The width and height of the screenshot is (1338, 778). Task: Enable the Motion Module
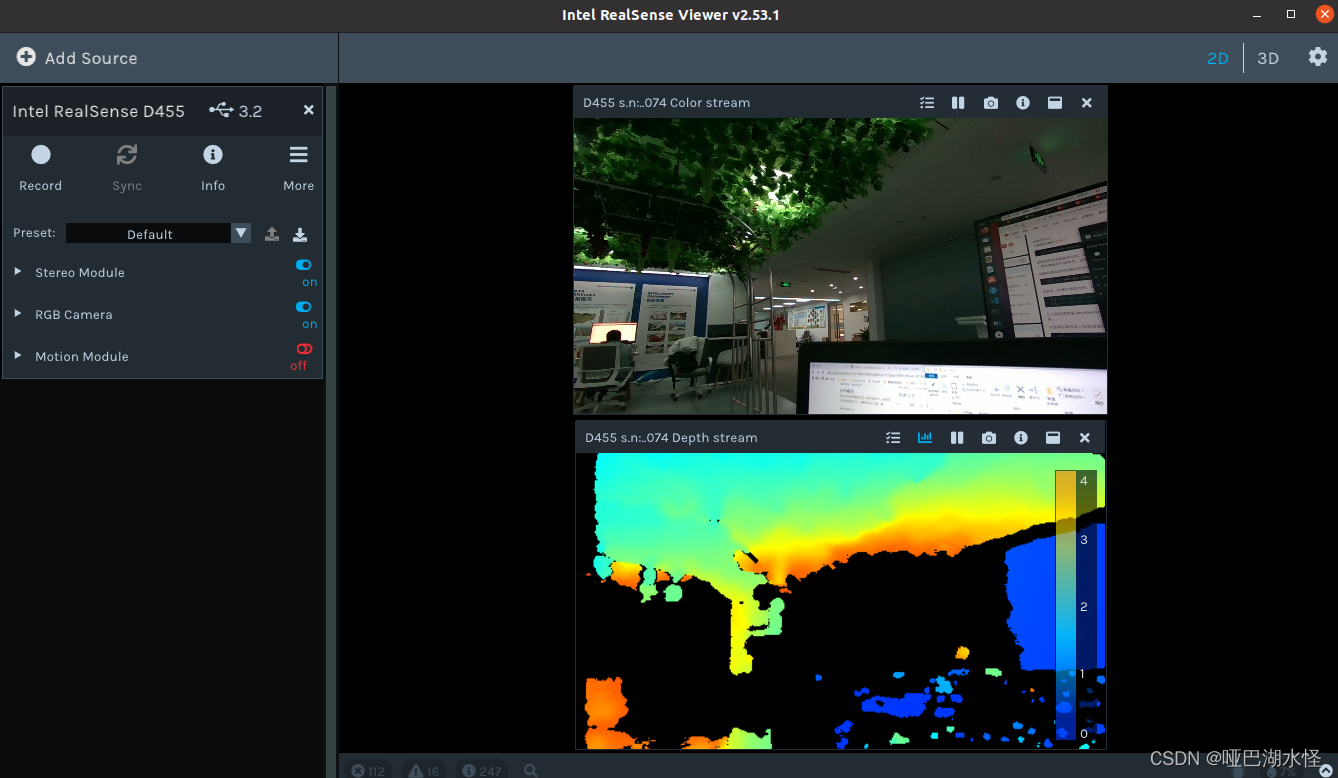click(x=302, y=349)
